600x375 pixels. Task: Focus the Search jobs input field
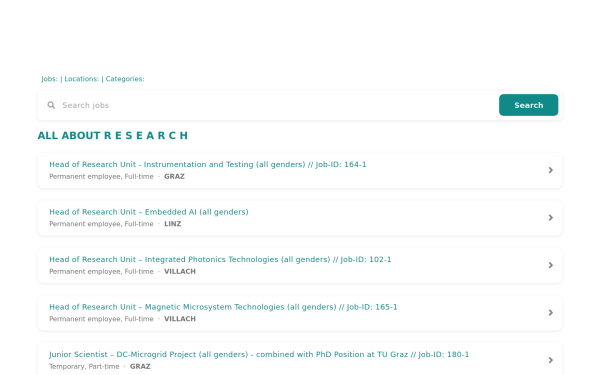tap(279, 105)
